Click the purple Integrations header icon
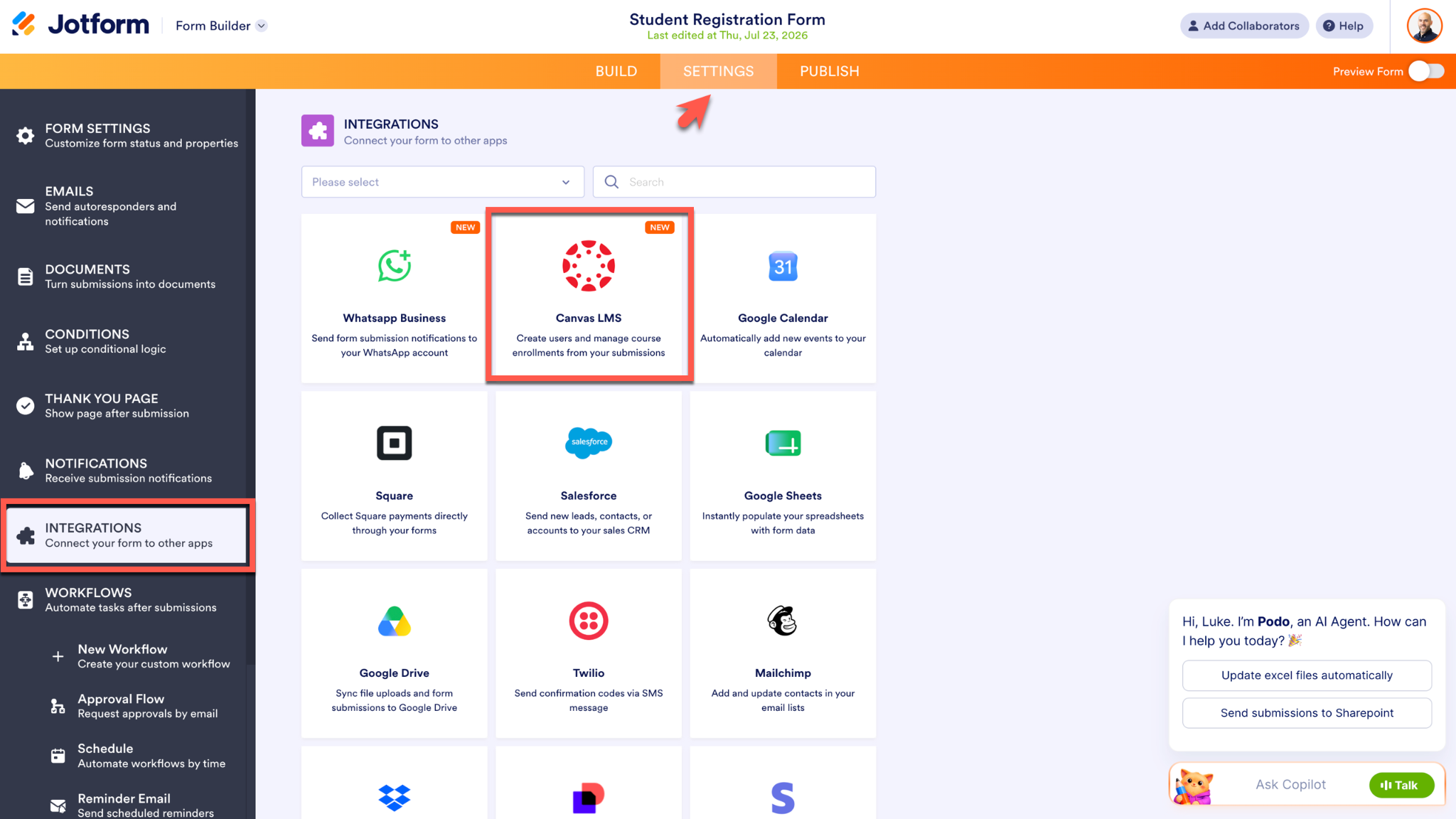 (318, 131)
